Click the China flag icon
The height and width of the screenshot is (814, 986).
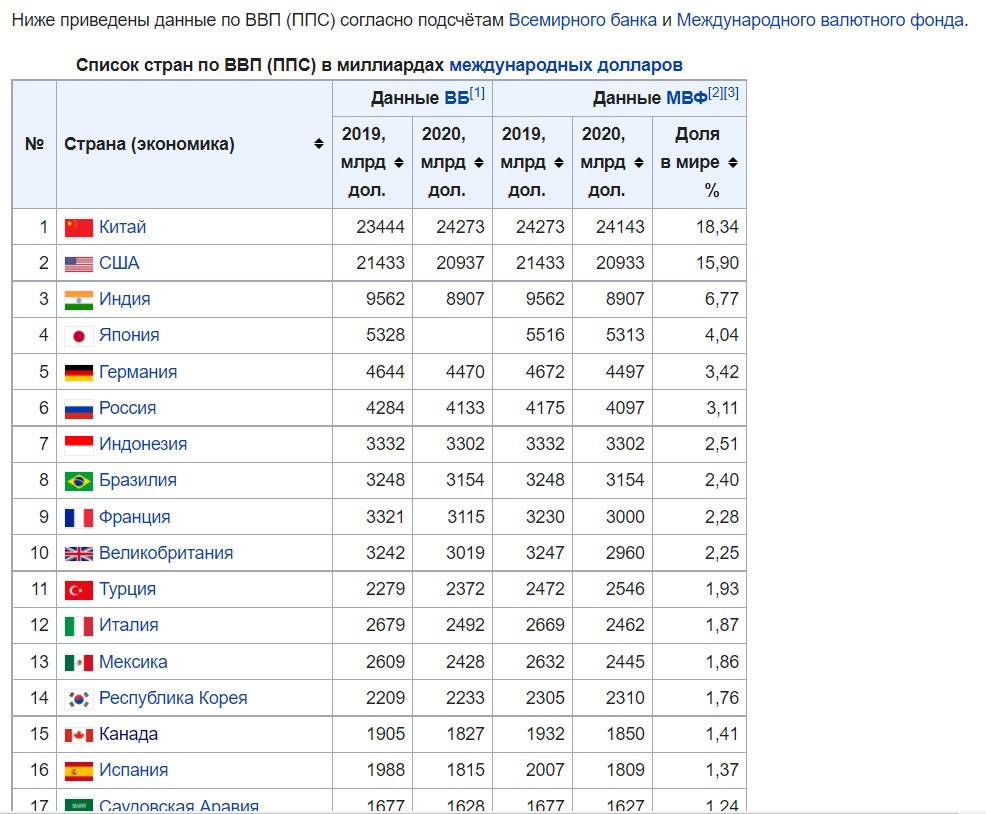[79, 227]
